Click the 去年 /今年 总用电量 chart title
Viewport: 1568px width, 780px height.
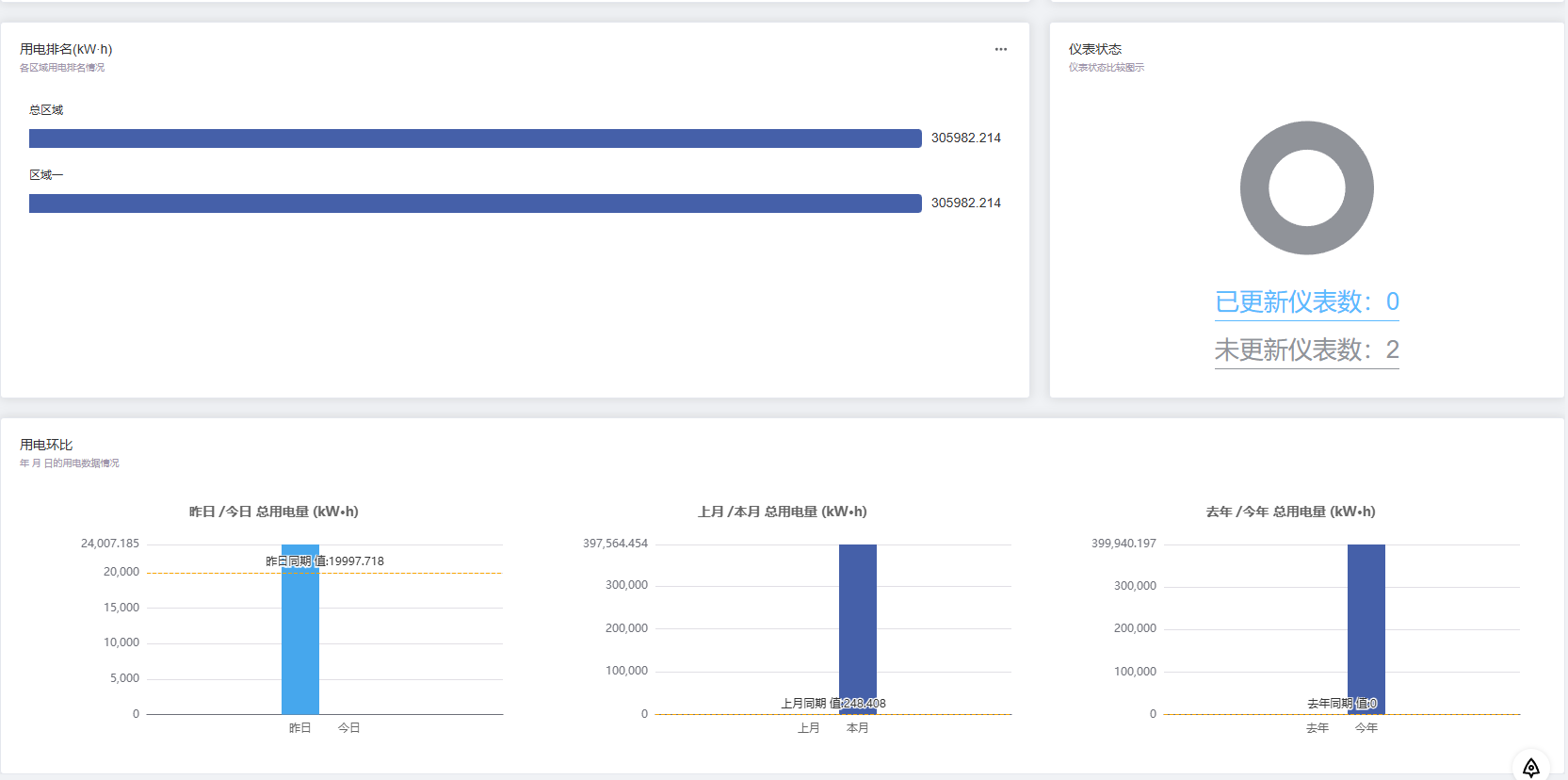tap(1291, 512)
